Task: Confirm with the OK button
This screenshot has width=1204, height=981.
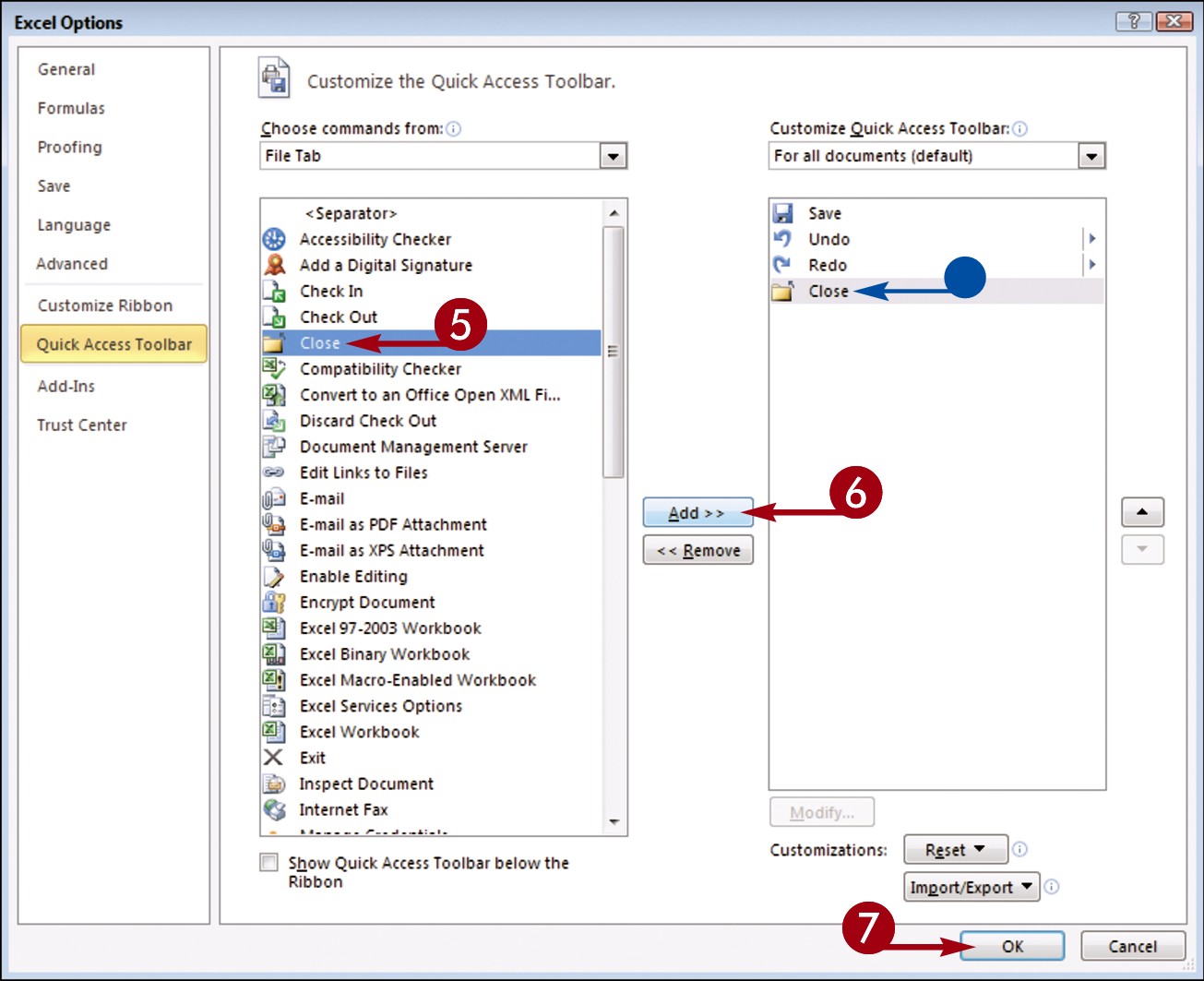Action: (x=1012, y=946)
